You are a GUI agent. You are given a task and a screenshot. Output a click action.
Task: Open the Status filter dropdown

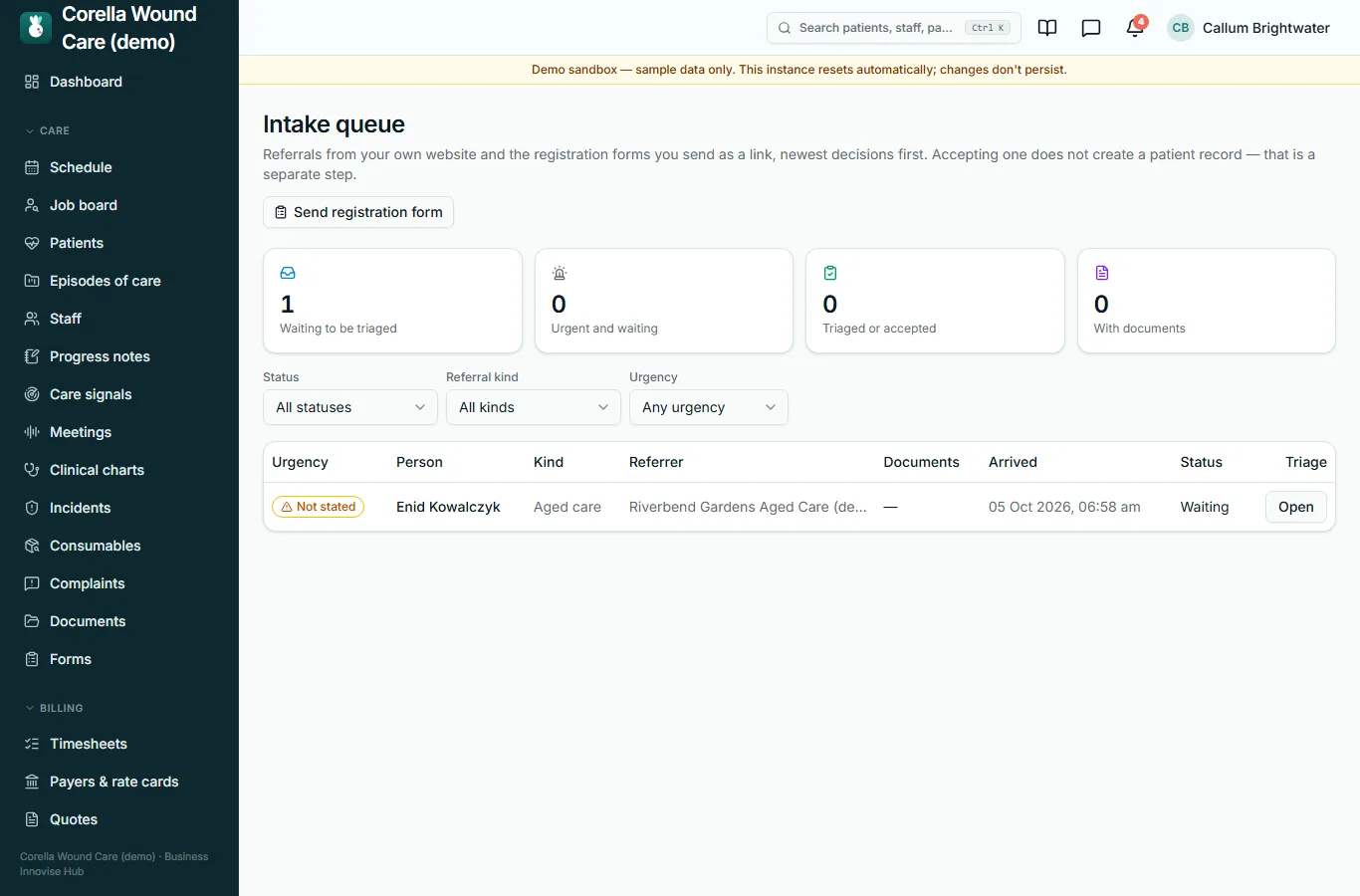350,407
